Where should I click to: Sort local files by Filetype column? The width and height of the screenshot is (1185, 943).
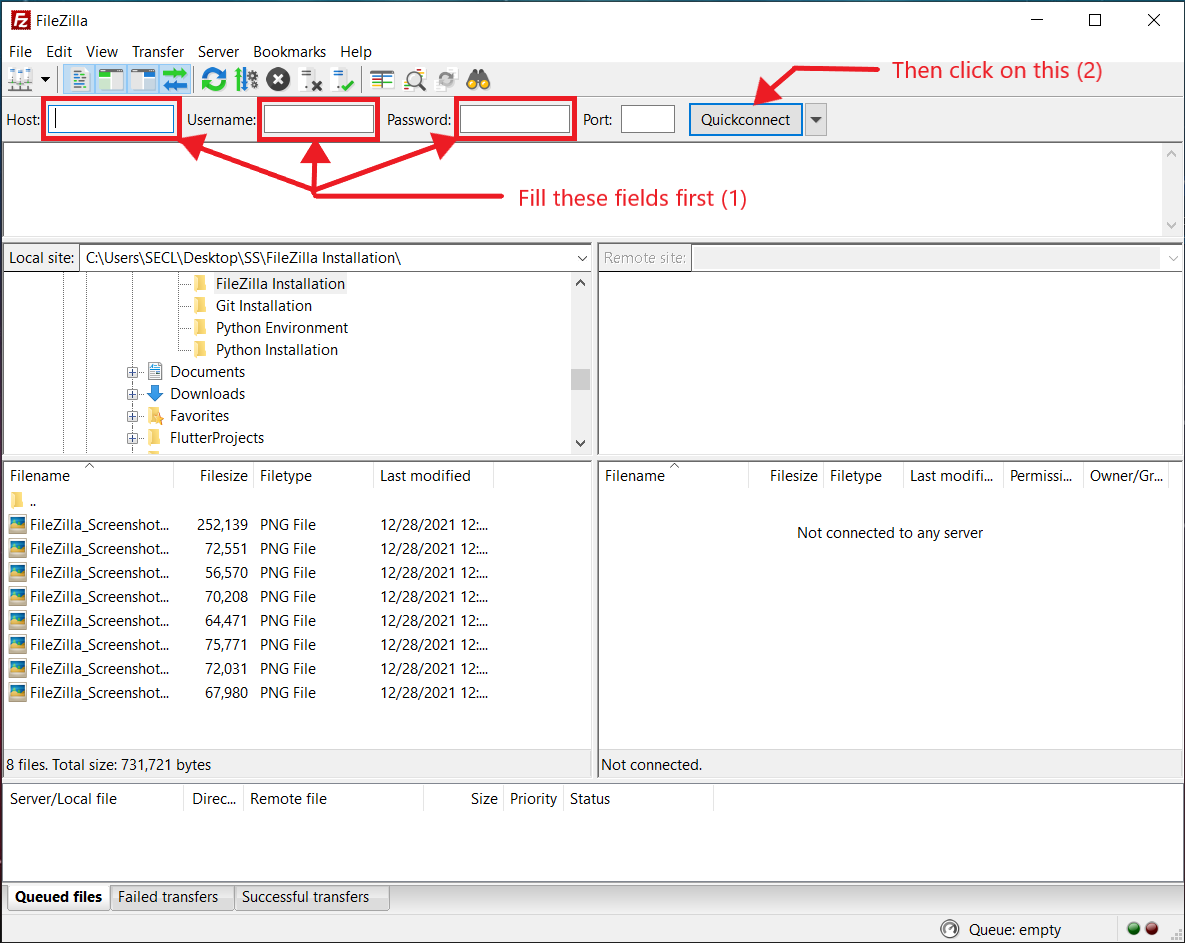coord(314,475)
